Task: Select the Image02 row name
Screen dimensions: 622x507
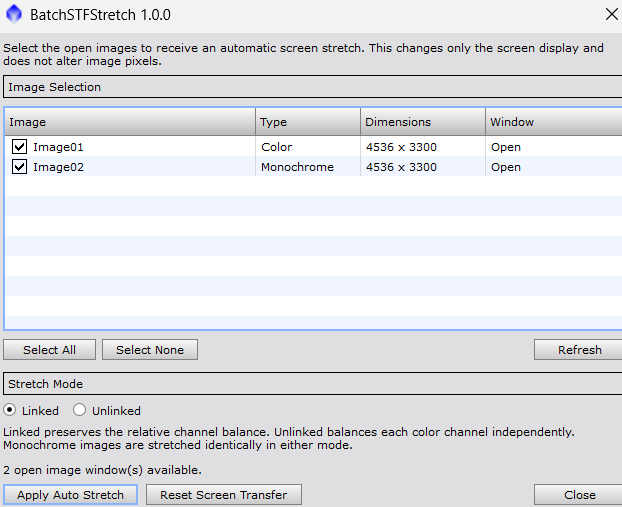Action: [x=58, y=167]
